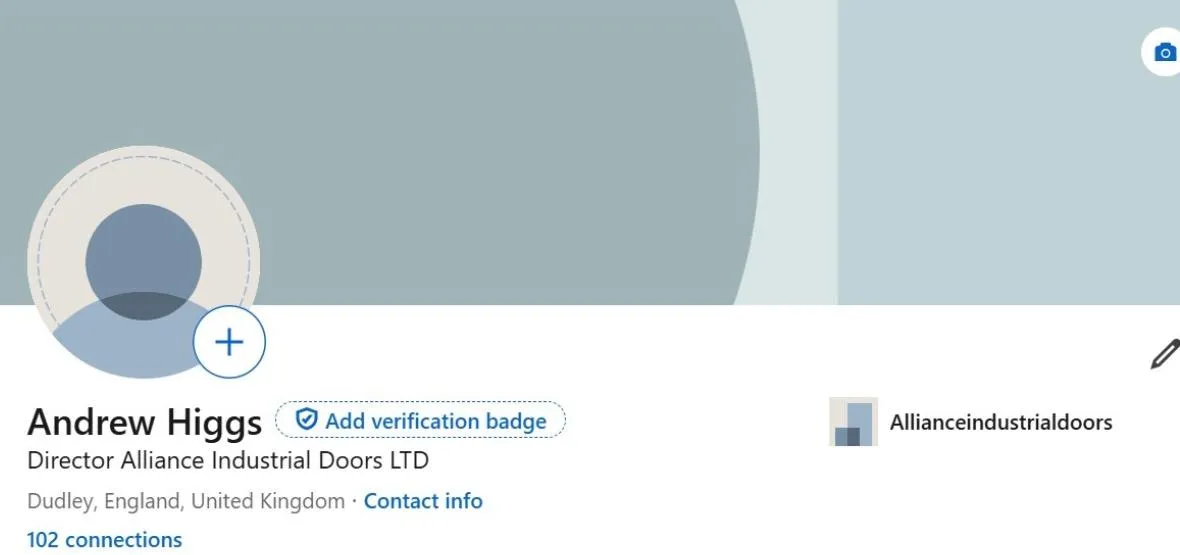This screenshot has height=555, width=1180.
Task: Select the Director Alliance Industrial Doors LTD headline
Action: (228, 460)
